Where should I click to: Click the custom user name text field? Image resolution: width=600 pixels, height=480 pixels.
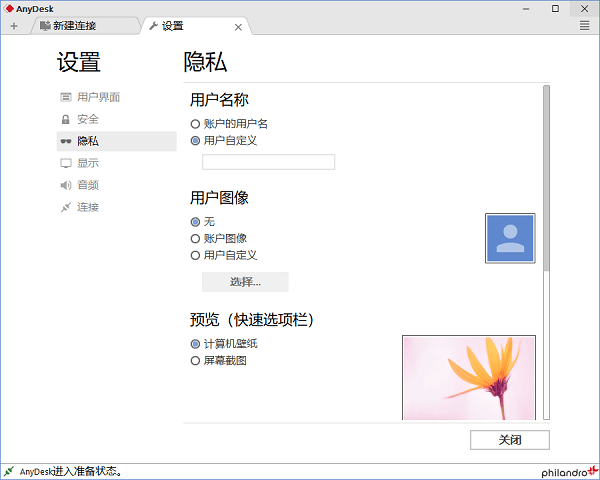(x=268, y=162)
